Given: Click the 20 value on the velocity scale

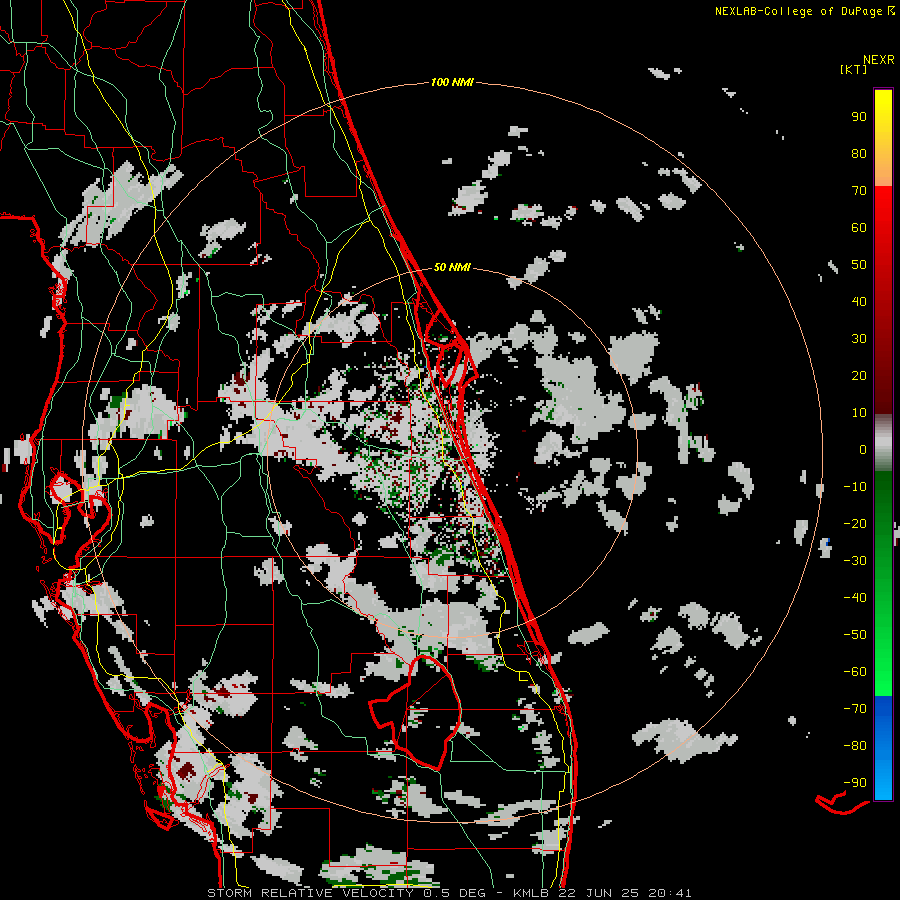Looking at the screenshot, I should point(859,376).
